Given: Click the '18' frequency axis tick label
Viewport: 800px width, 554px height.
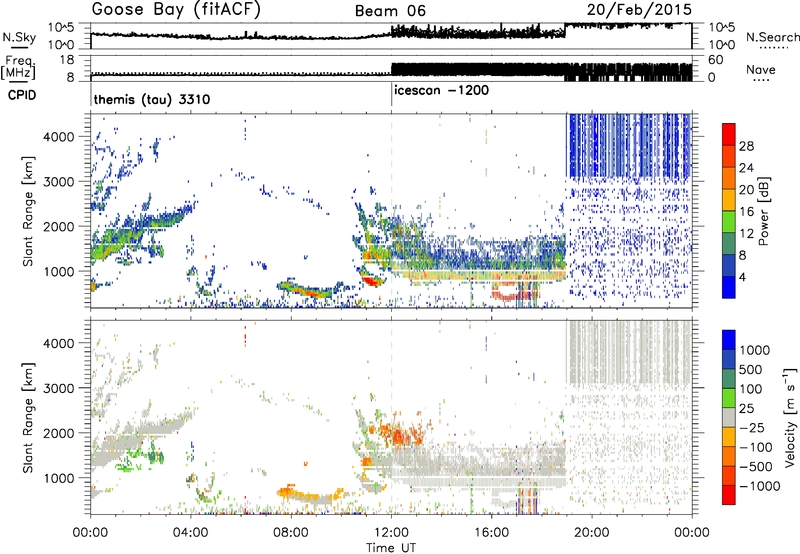Looking at the screenshot, I should point(68,60).
